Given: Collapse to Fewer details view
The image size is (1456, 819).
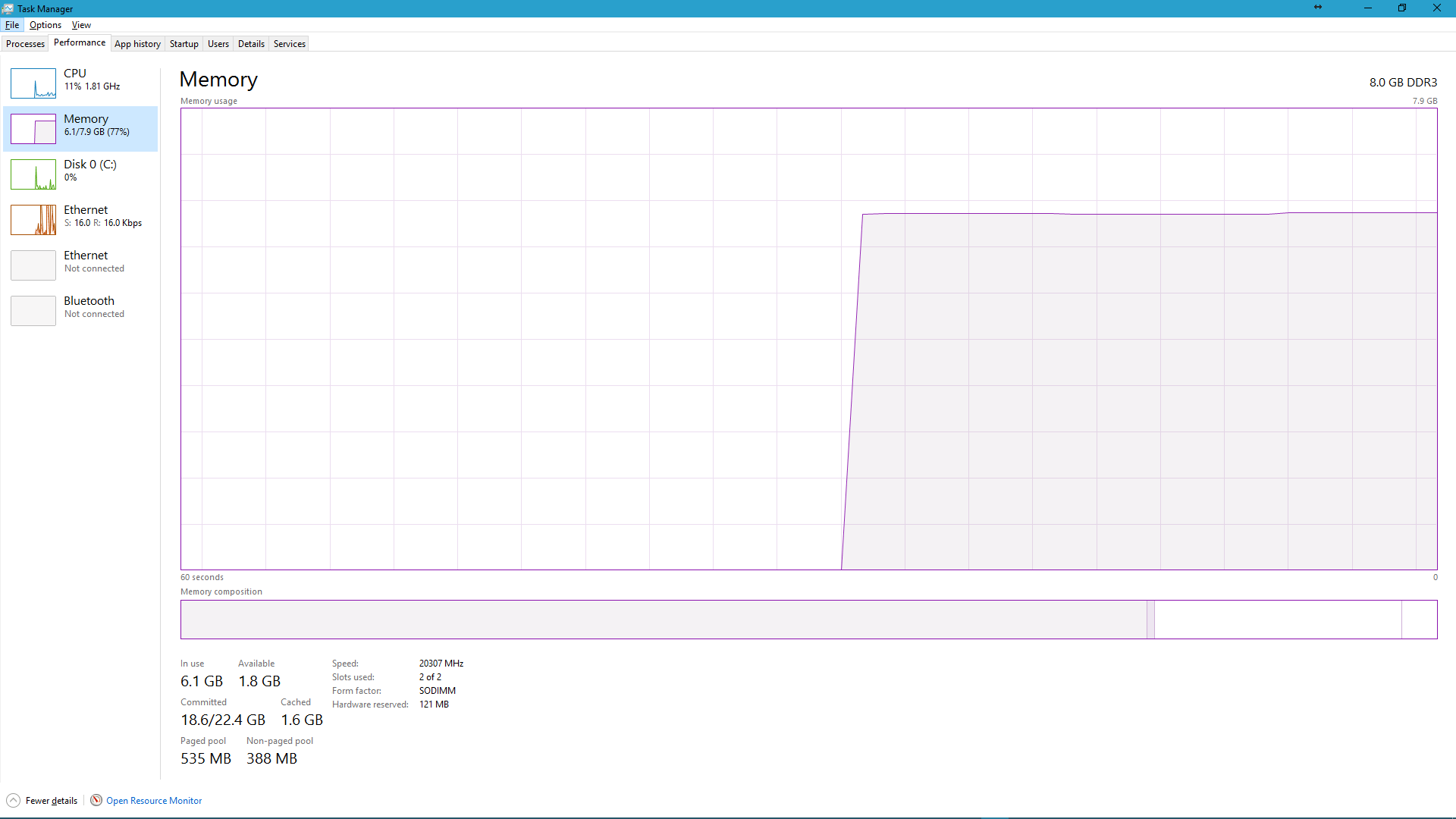Looking at the screenshot, I should [x=42, y=800].
